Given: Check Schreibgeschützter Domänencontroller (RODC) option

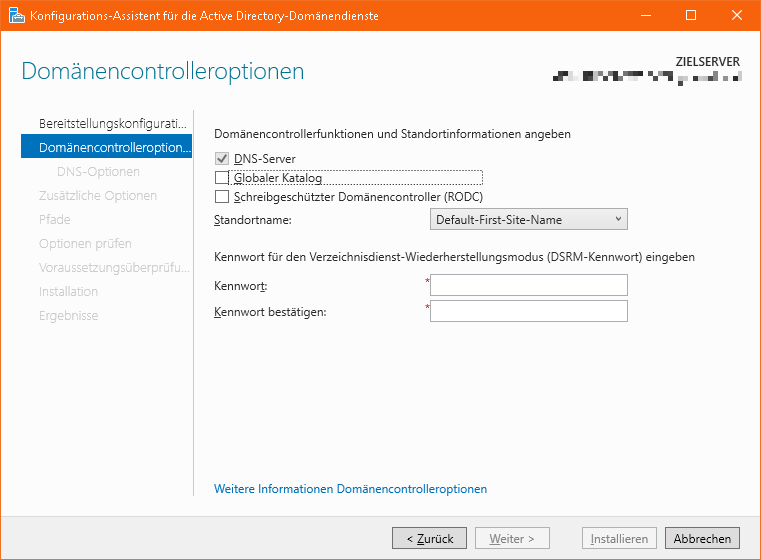Looking at the screenshot, I should point(222,197).
